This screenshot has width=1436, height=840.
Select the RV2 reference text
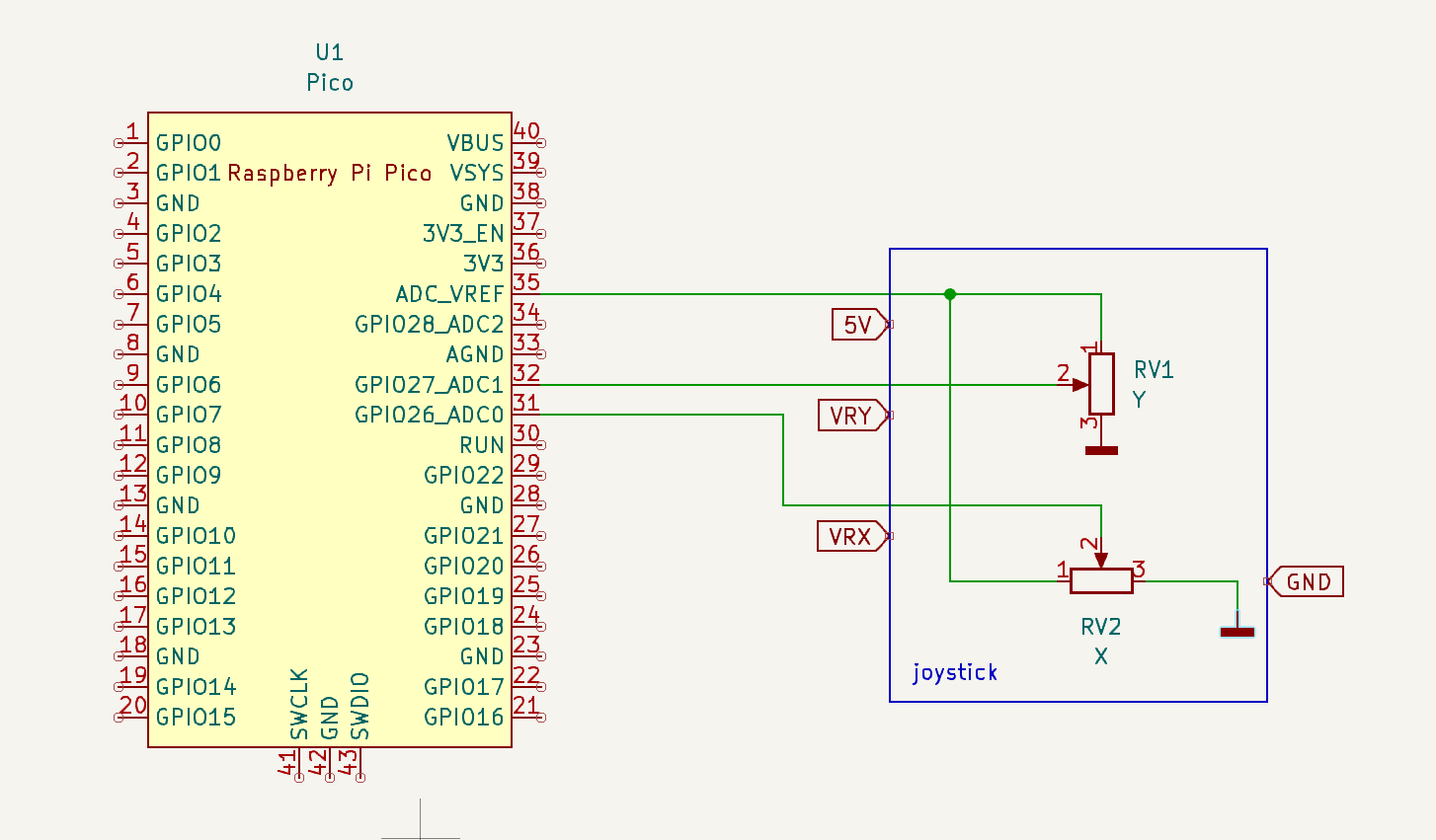point(1101,627)
